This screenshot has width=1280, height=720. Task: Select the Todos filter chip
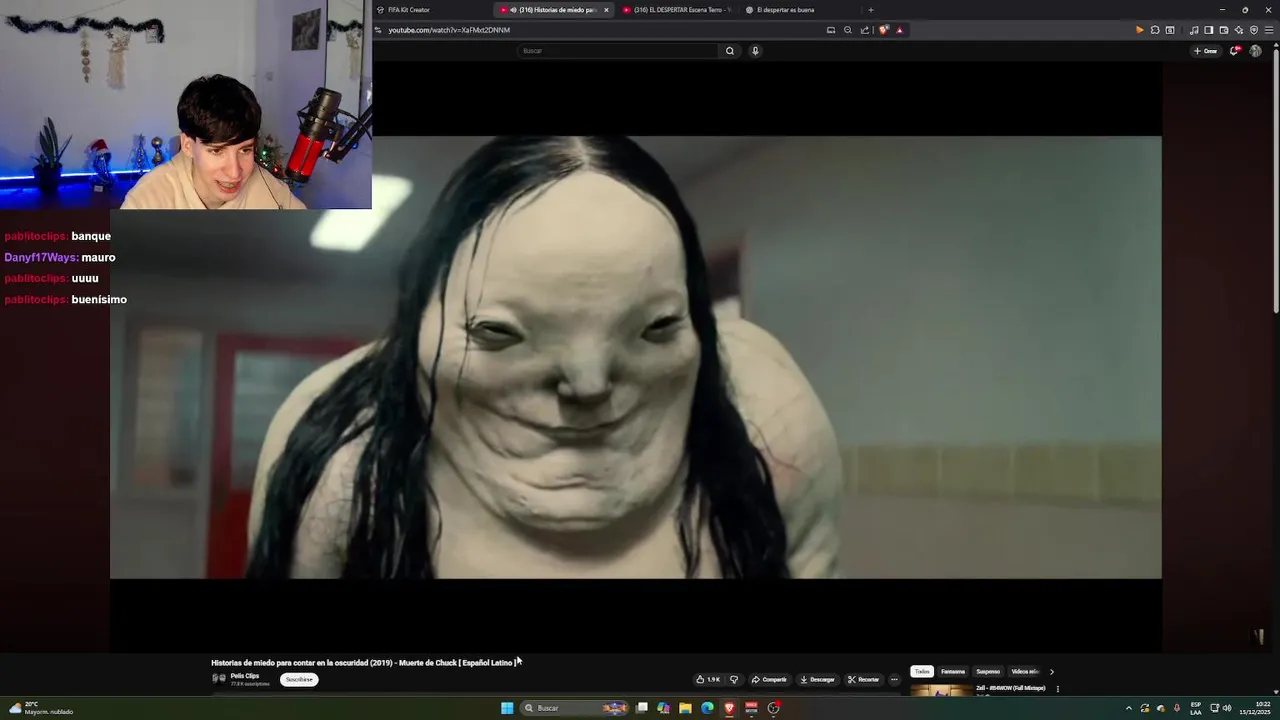[922, 671]
